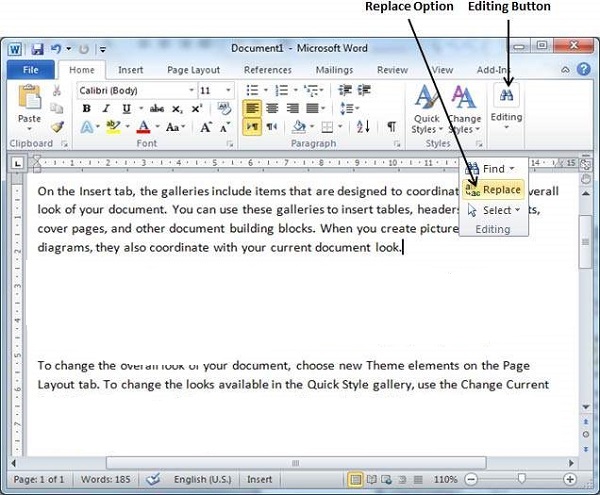The height and width of the screenshot is (495, 600).
Task: Clear formatting with the eraser icon
Action: click(x=224, y=109)
